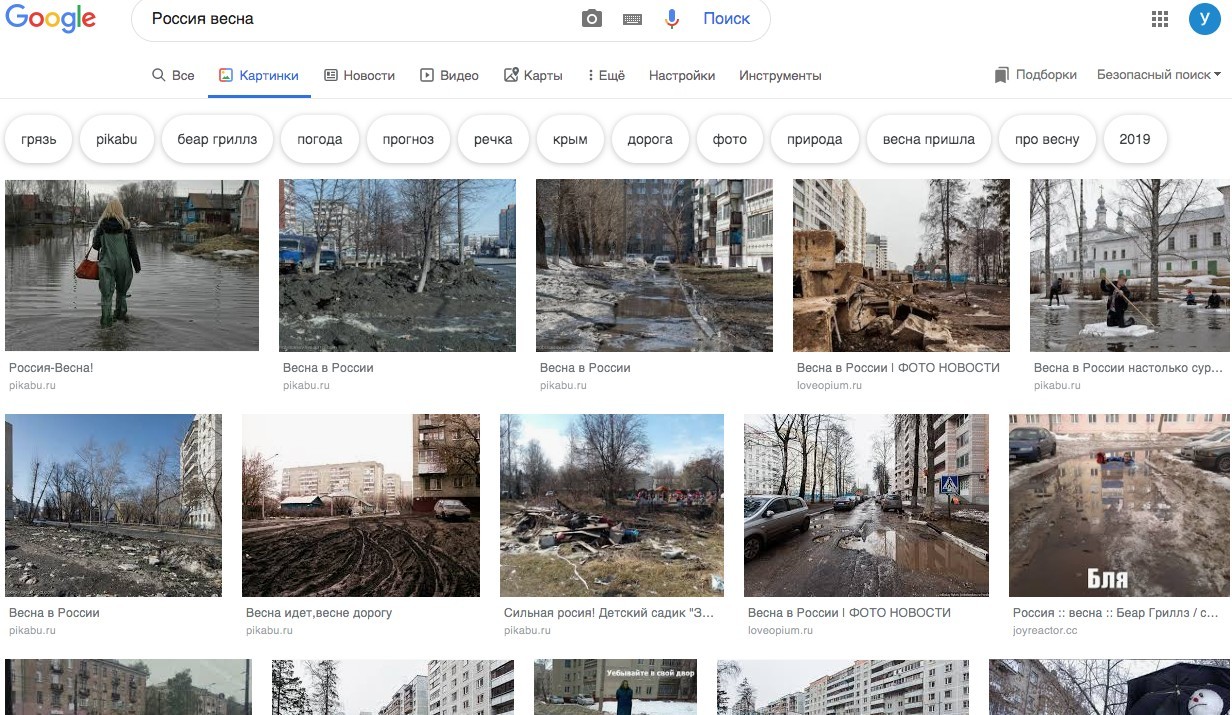Open the Google apps grid
The width and height of the screenshot is (1232, 715).
click(x=1160, y=19)
